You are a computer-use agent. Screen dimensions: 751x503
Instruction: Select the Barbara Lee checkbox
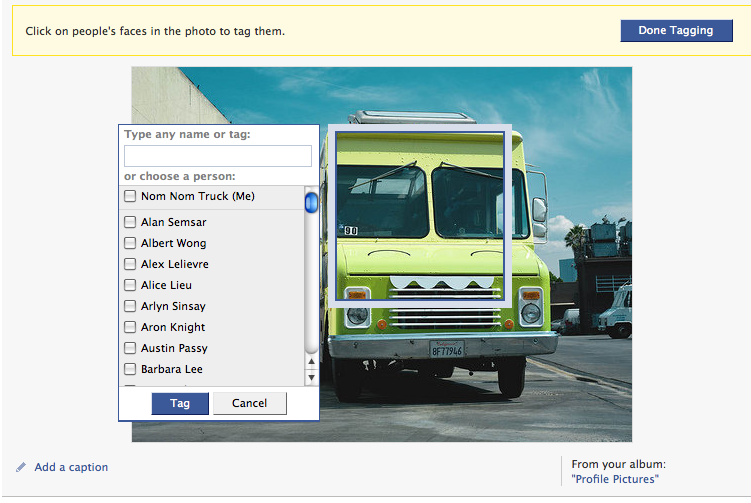tap(130, 369)
